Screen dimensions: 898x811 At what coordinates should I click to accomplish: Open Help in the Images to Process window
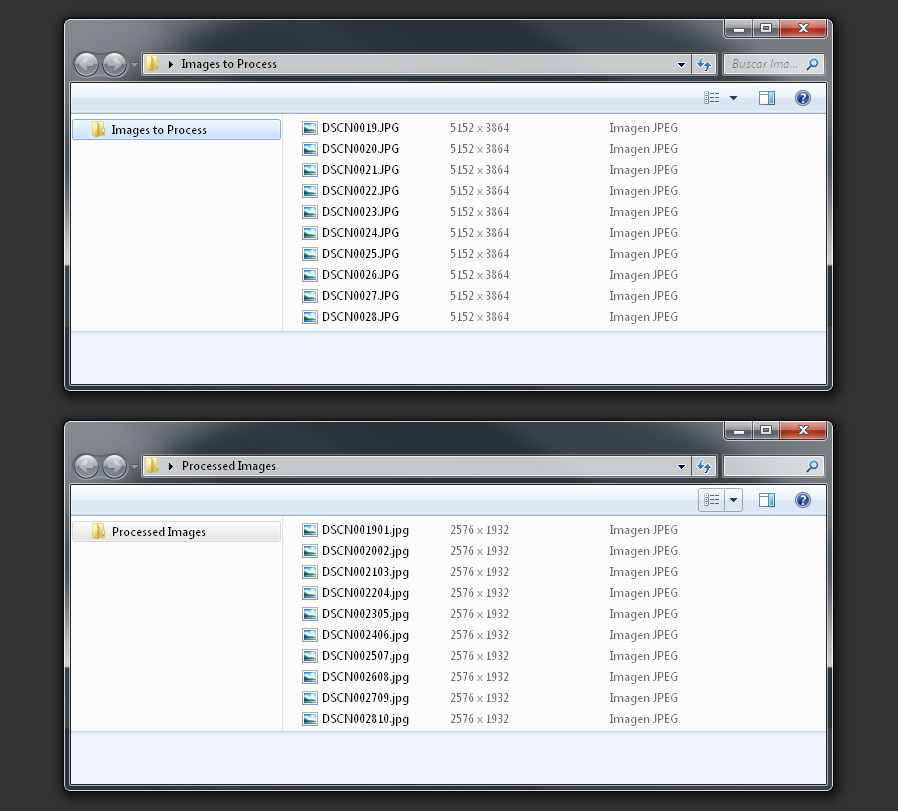(802, 98)
